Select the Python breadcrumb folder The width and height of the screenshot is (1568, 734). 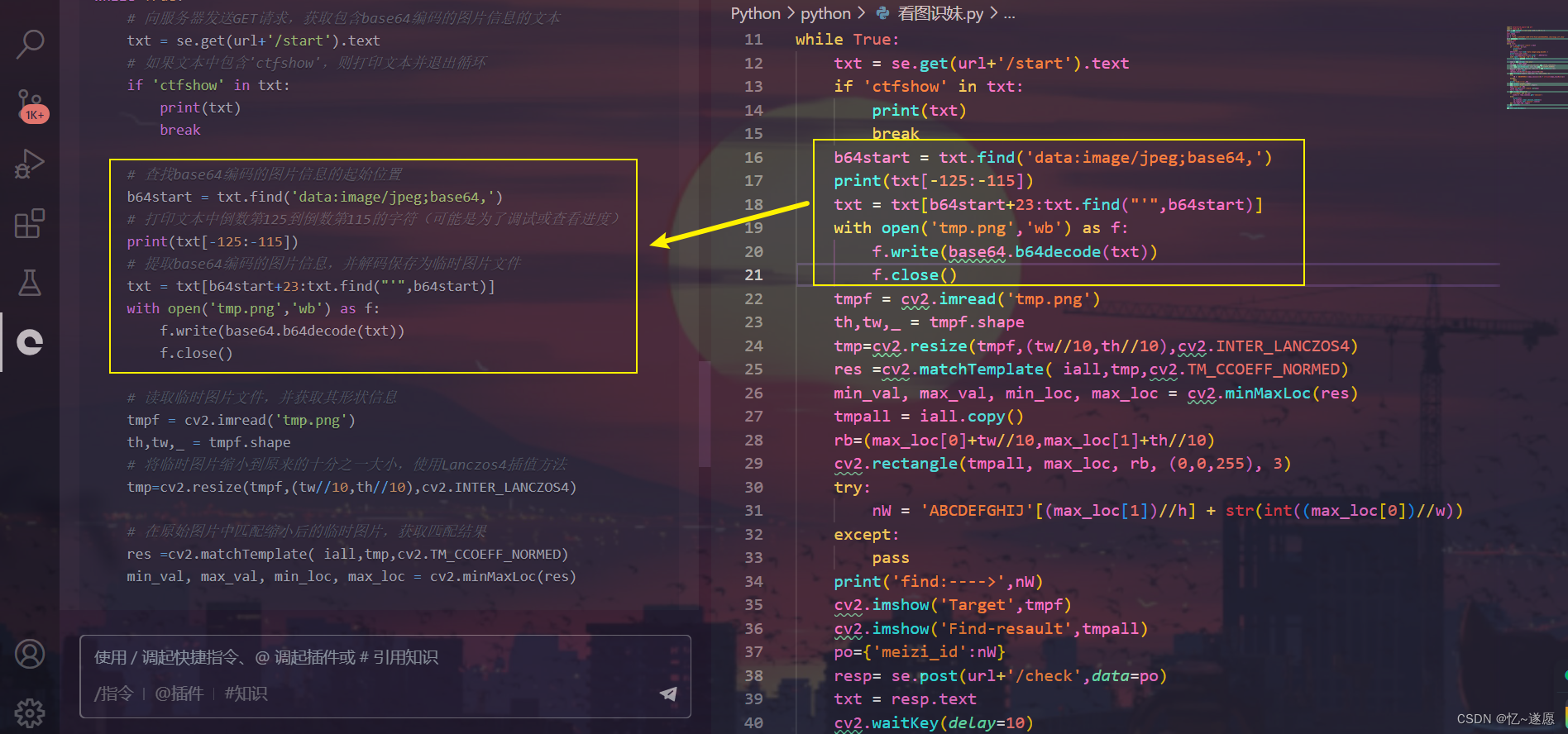point(755,13)
